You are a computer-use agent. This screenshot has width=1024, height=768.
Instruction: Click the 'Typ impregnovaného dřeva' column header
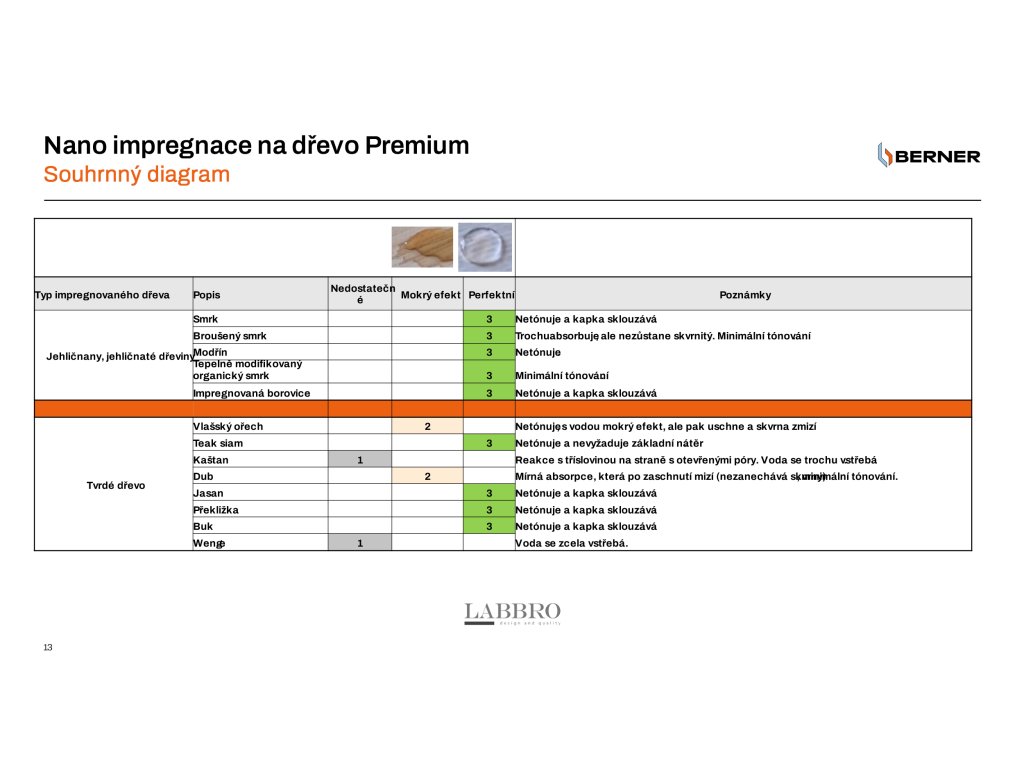[114, 295]
